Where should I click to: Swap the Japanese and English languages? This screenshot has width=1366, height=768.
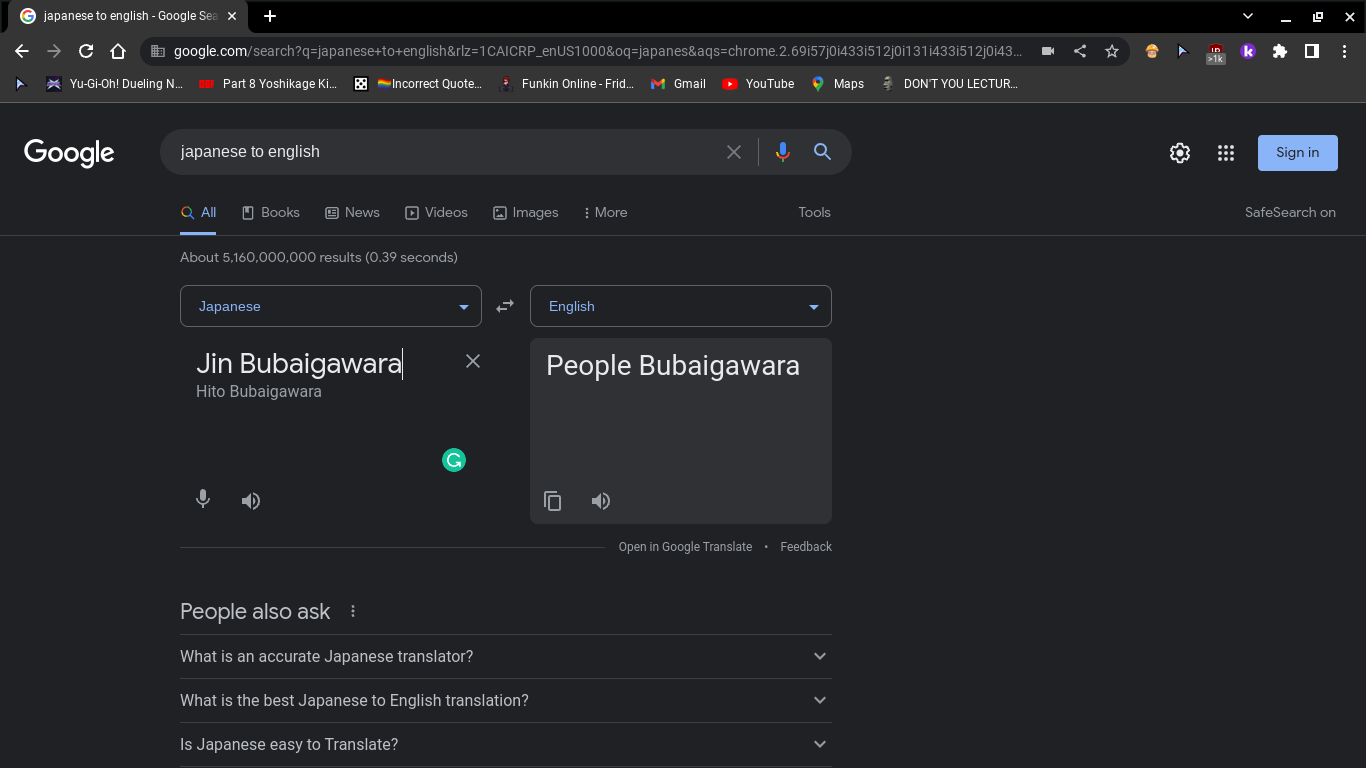(x=505, y=306)
